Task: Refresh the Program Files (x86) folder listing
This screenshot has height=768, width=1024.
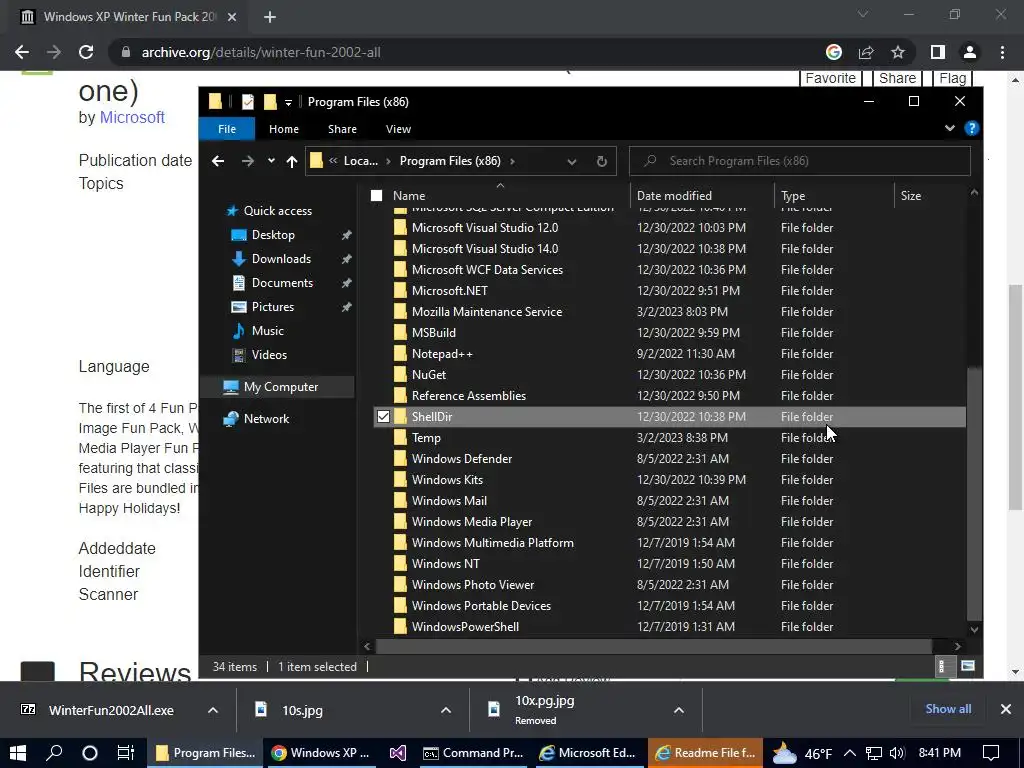Action: click(x=601, y=161)
